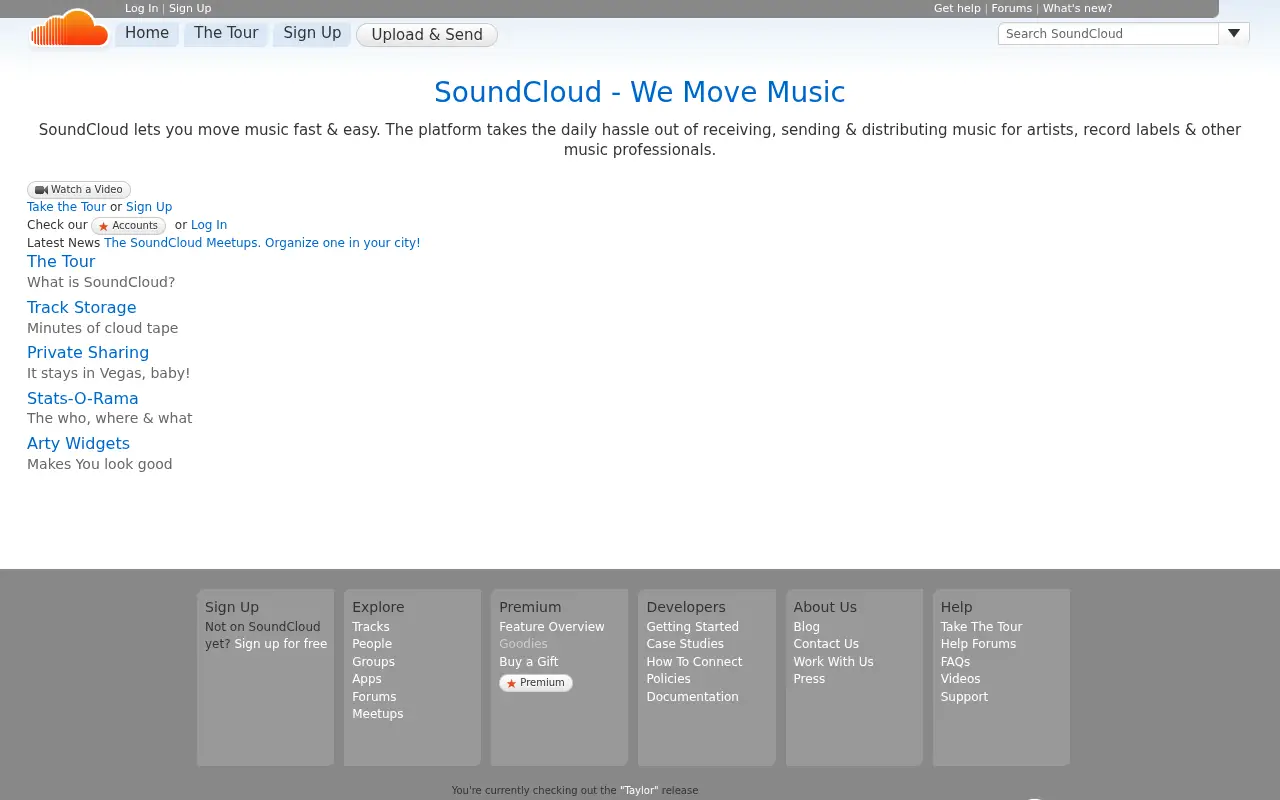Open Work With Us link
1280x800 pixels.
[833, 662]
